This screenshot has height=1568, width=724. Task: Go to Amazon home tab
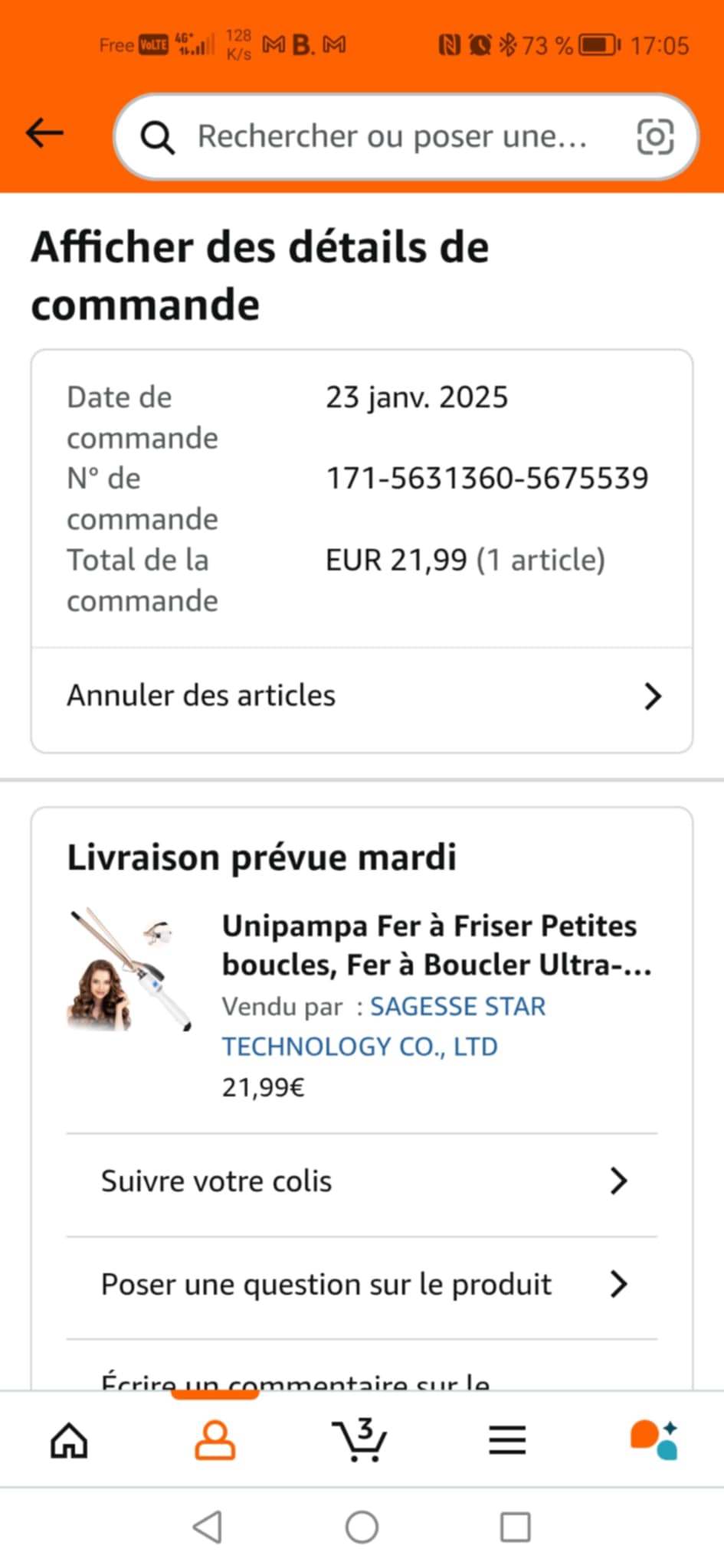click(x=69, y=1440)
